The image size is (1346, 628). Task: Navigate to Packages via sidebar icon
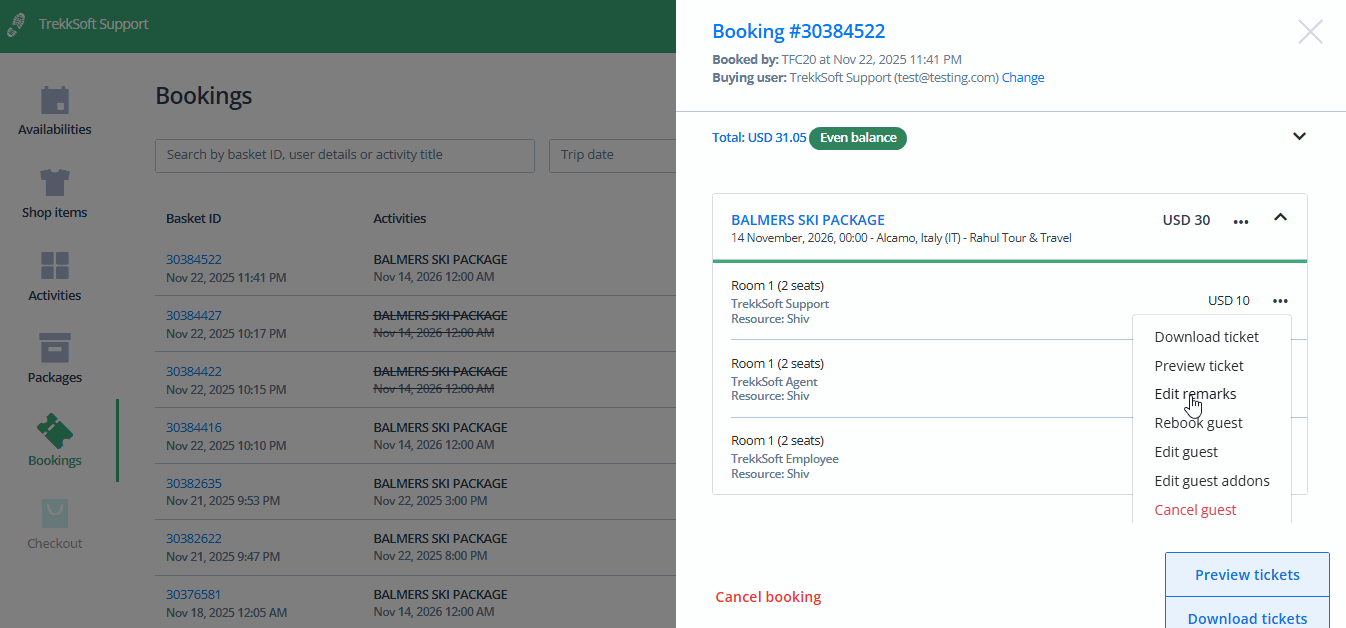click(54, 357)
